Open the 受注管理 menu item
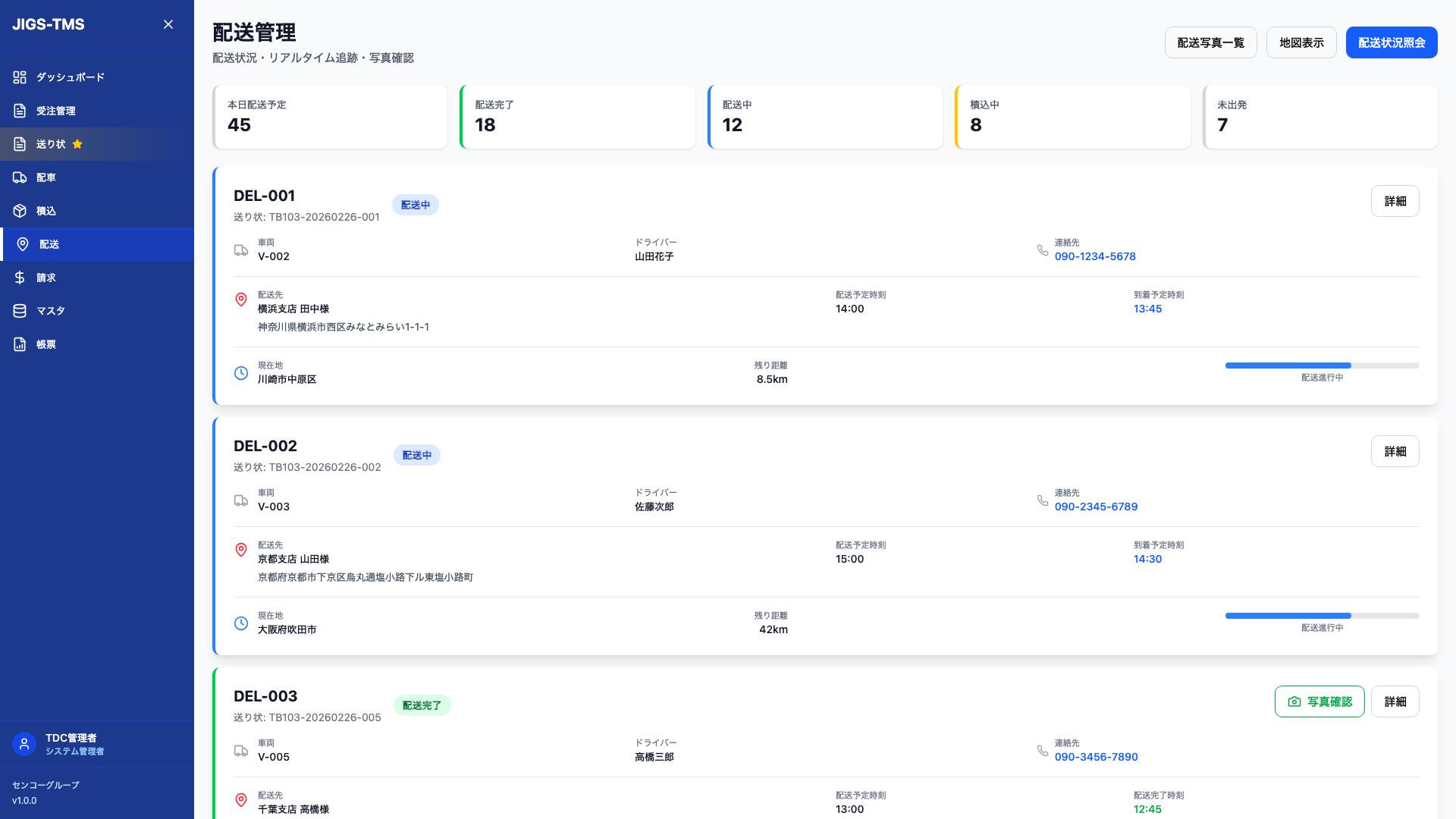This screenshot has height=819, width=1456. pos(56,111)
